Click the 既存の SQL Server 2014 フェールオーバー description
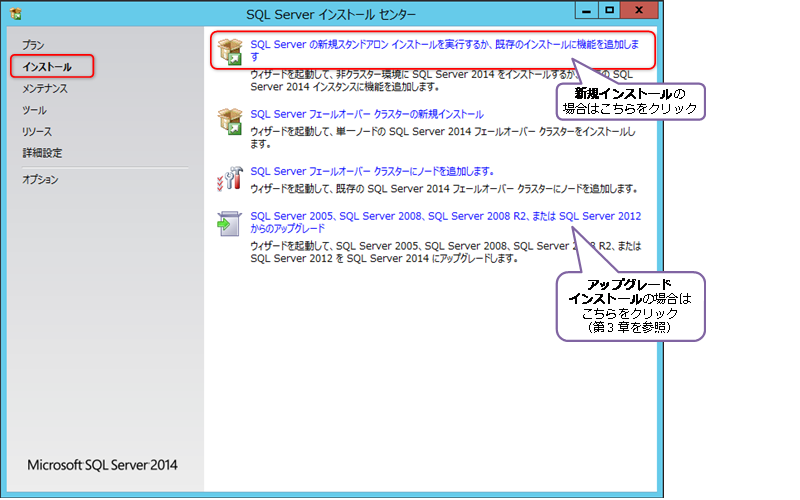Image resolution: width=800 pixels, height=500 pixels. pos(444,189)
